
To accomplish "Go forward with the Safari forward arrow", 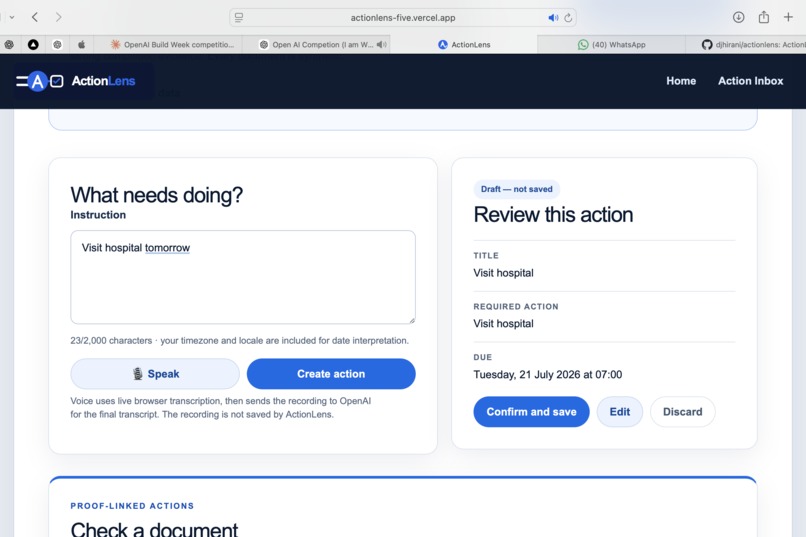I will [x=59, y=17].
